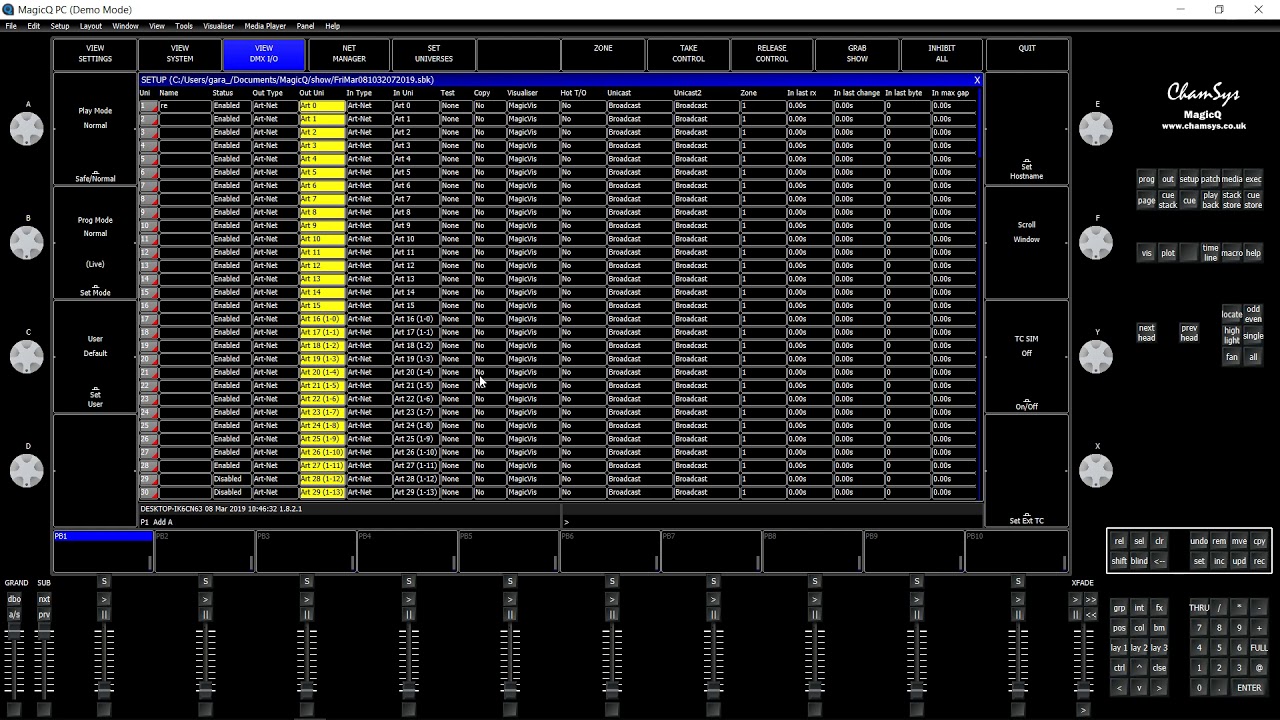Click yellow Out Uni Art 0 cell
The height and width of the screenshot is (720, 1280).
coord(321,106)
